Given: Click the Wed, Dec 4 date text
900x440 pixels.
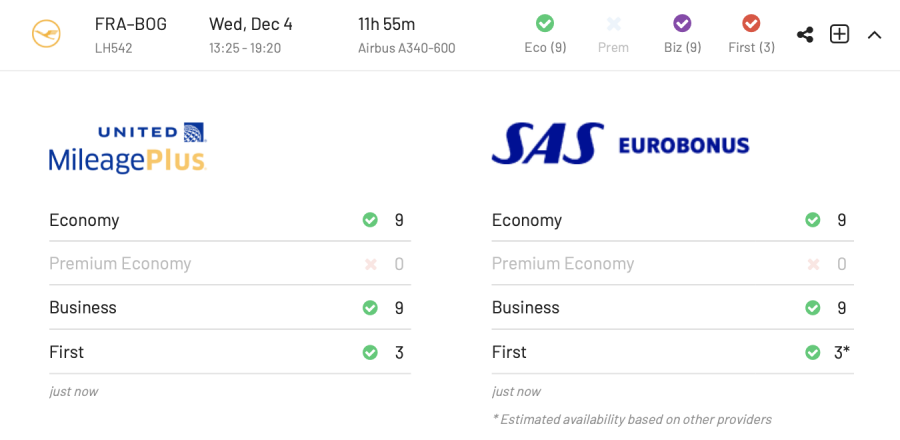Looking at the screenshot, I should pos(250,24).
